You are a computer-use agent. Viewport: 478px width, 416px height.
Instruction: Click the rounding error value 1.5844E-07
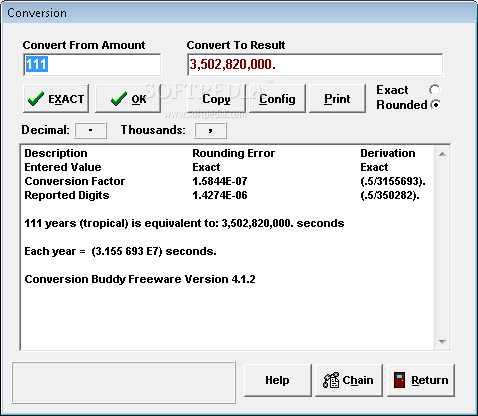click(x=220, y=181)
